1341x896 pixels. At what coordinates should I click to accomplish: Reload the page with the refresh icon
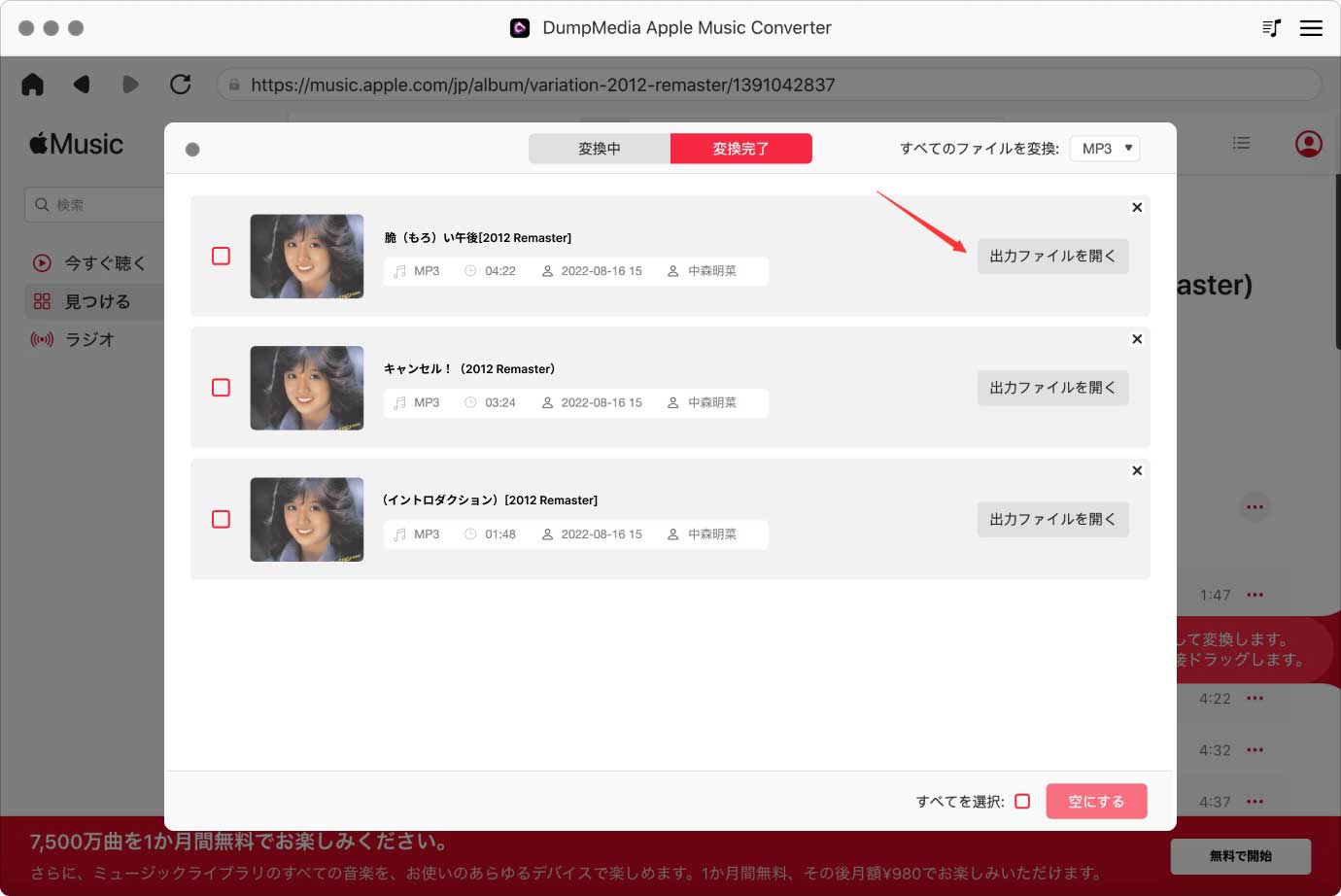181,85
